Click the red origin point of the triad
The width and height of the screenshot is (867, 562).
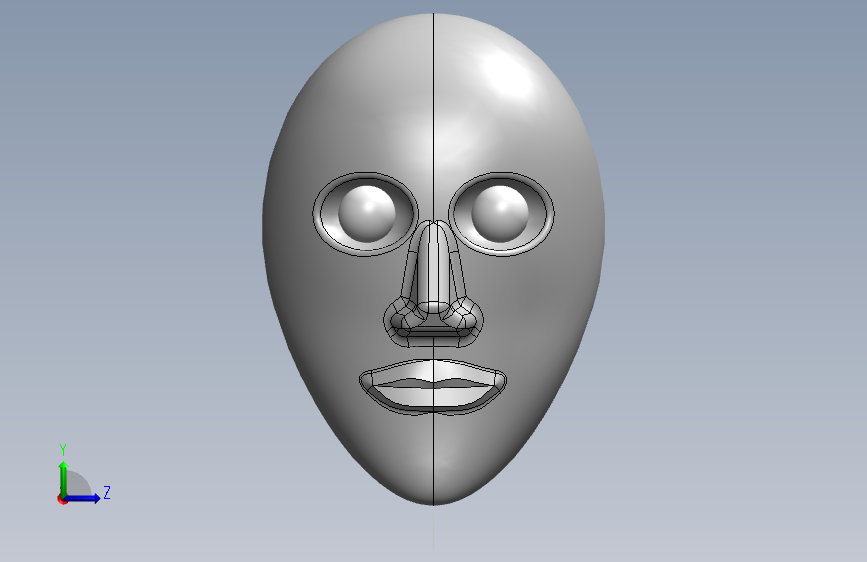click(61, 499)
